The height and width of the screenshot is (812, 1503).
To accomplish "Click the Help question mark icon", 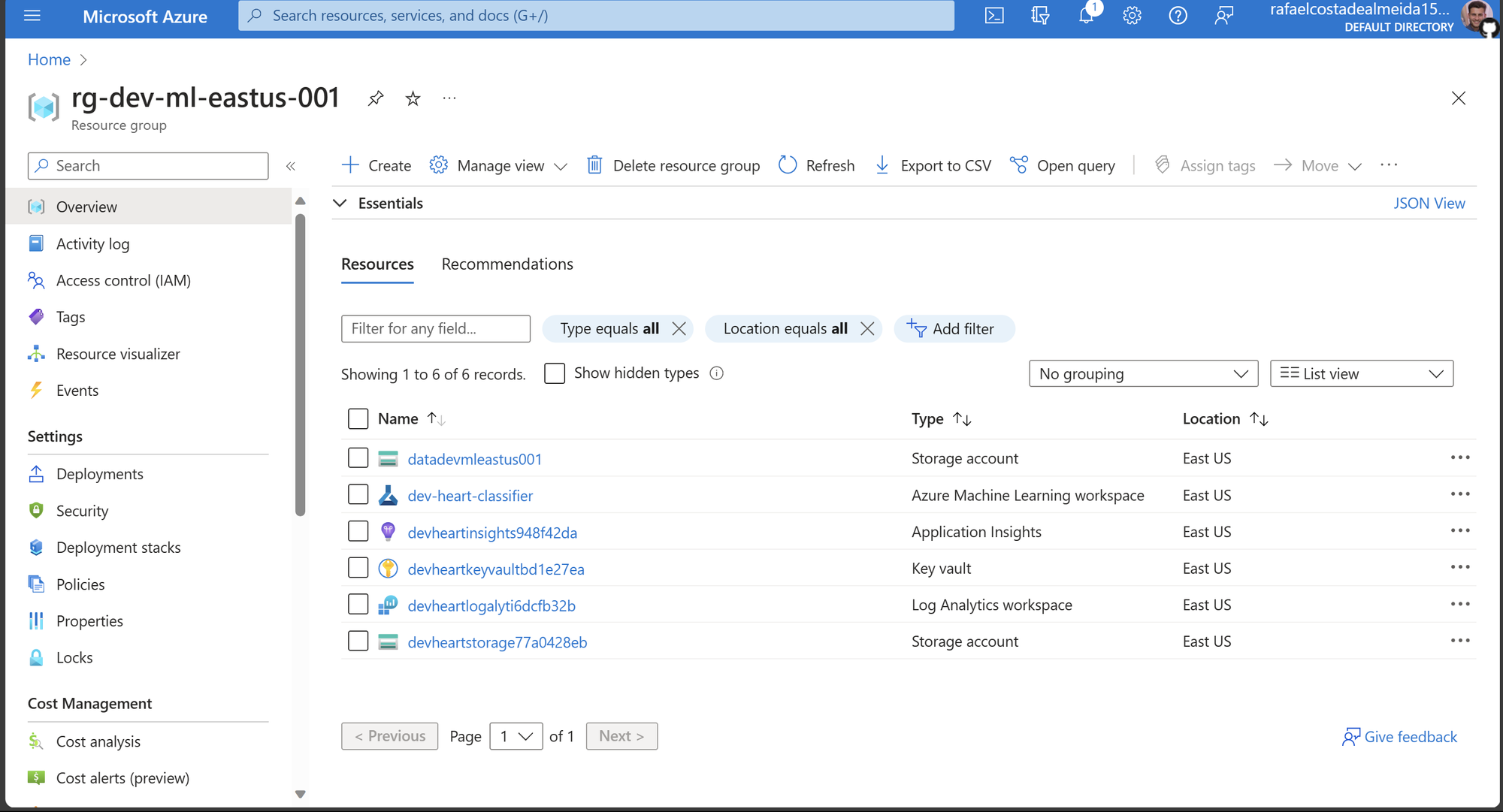I will coord(1178,16).
